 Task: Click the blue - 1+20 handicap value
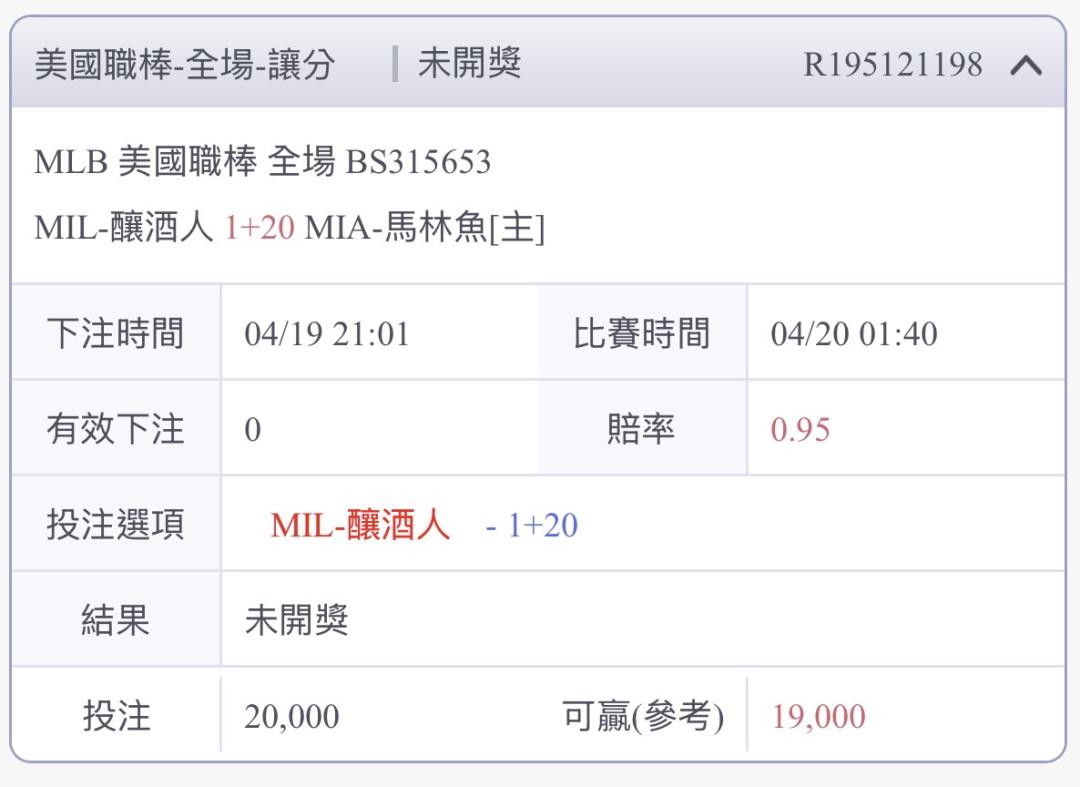532,525
